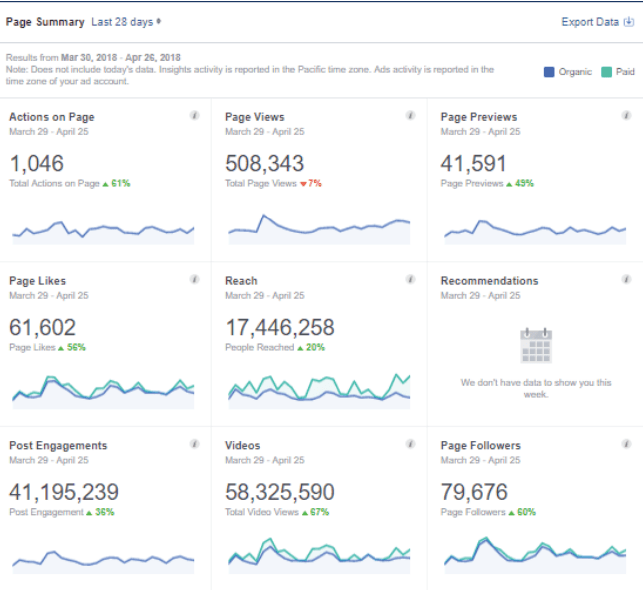Image resolution: width=643 pixels, height=590 pixels.
Task: Click info icon on Reach card
Action: (x=410, y=280)
